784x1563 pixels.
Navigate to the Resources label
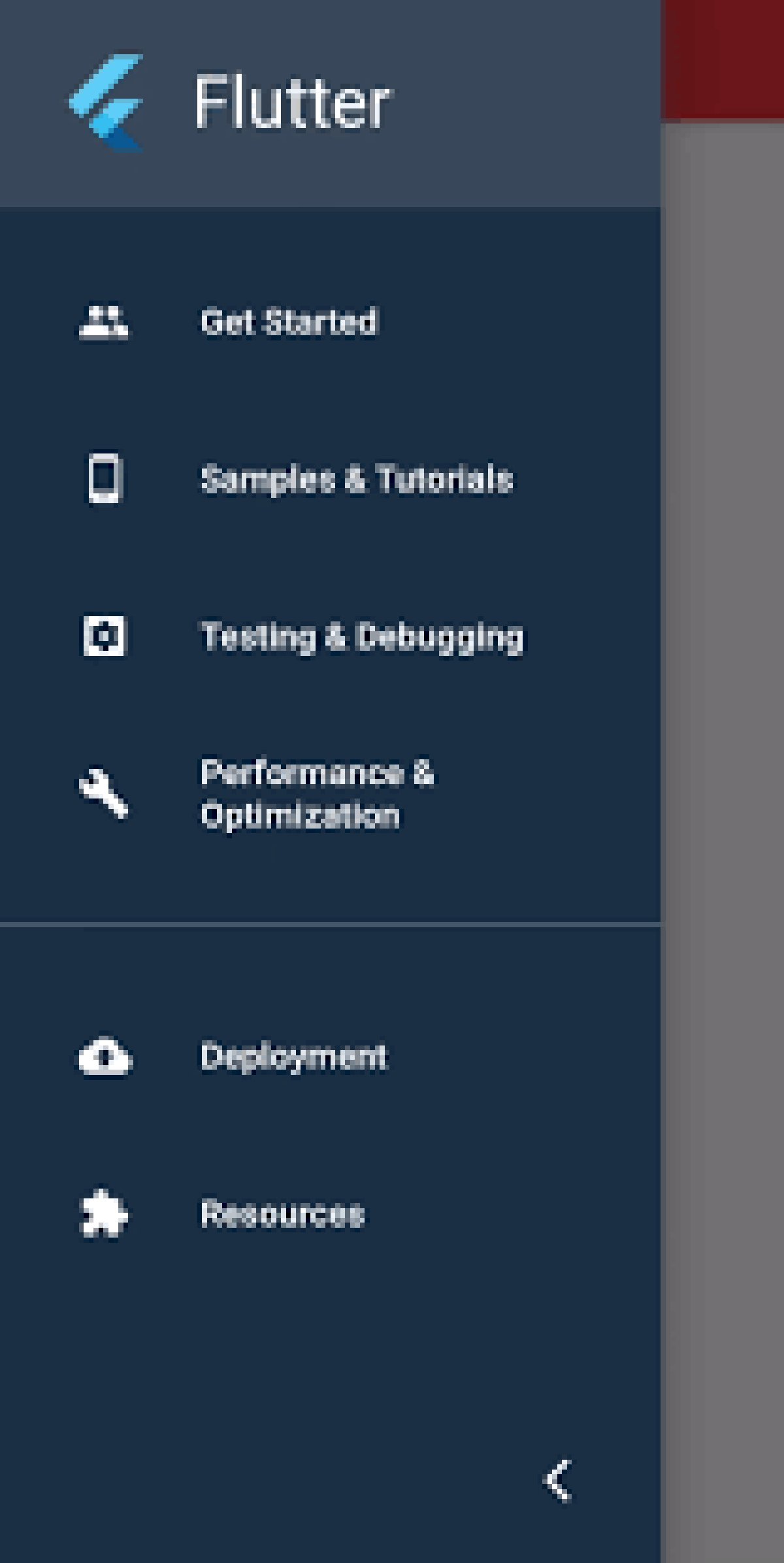coord(282,1214)
